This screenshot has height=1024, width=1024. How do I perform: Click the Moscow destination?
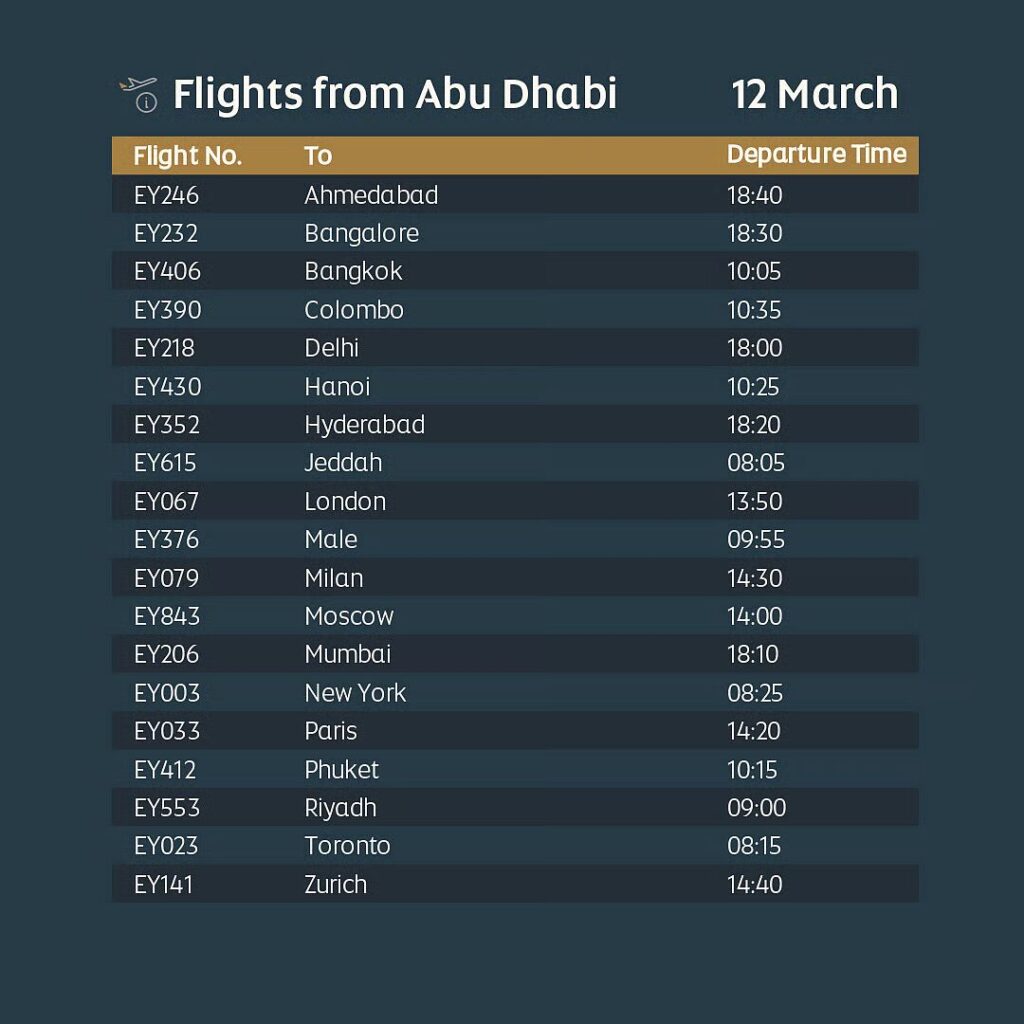349,616
